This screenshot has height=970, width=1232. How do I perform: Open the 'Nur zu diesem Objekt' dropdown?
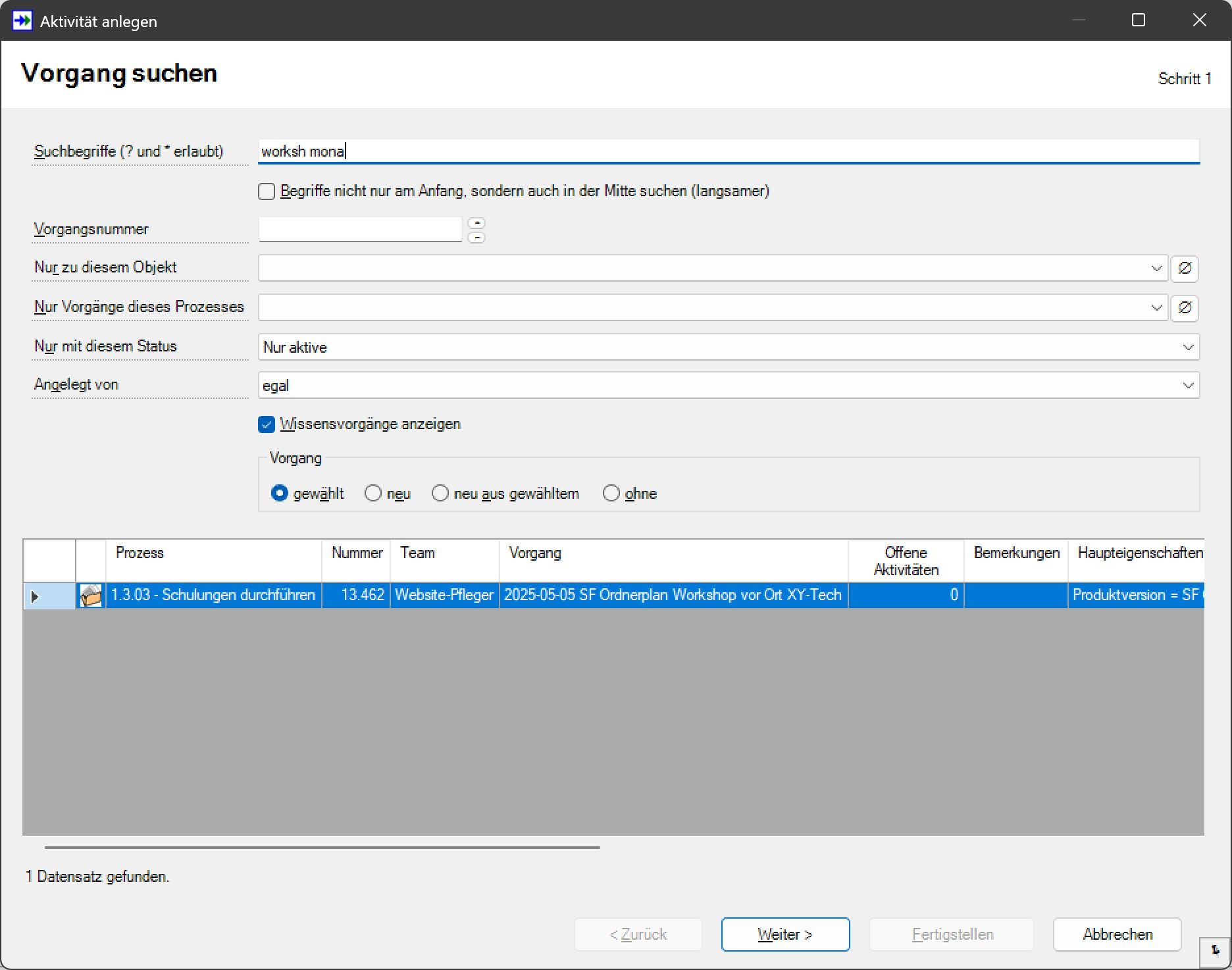pos(1156,268)
